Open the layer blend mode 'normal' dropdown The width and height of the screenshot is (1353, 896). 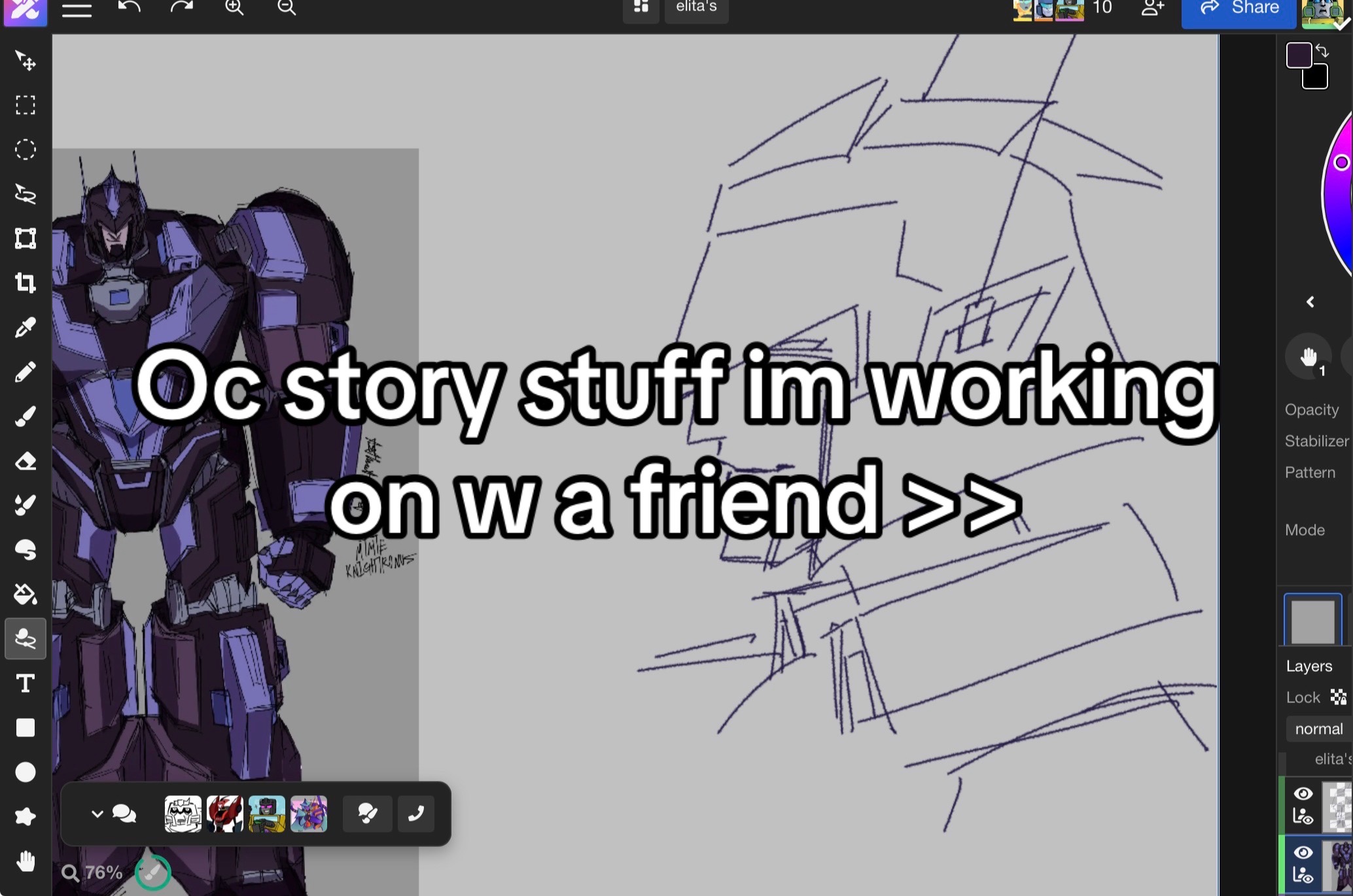point(1319,729)
